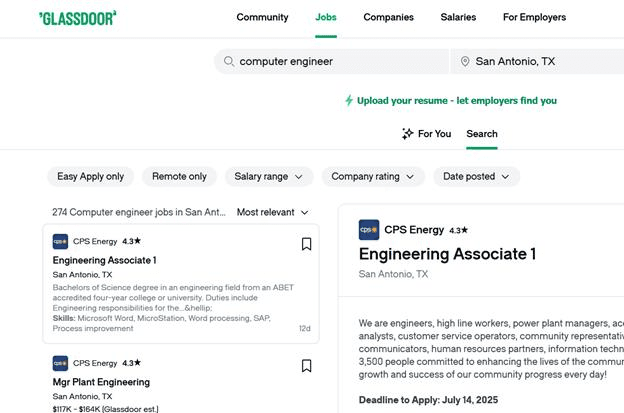Open the Most relevant sort dropdown
Viewport: 624px width, 413px height.
(273, 212)
